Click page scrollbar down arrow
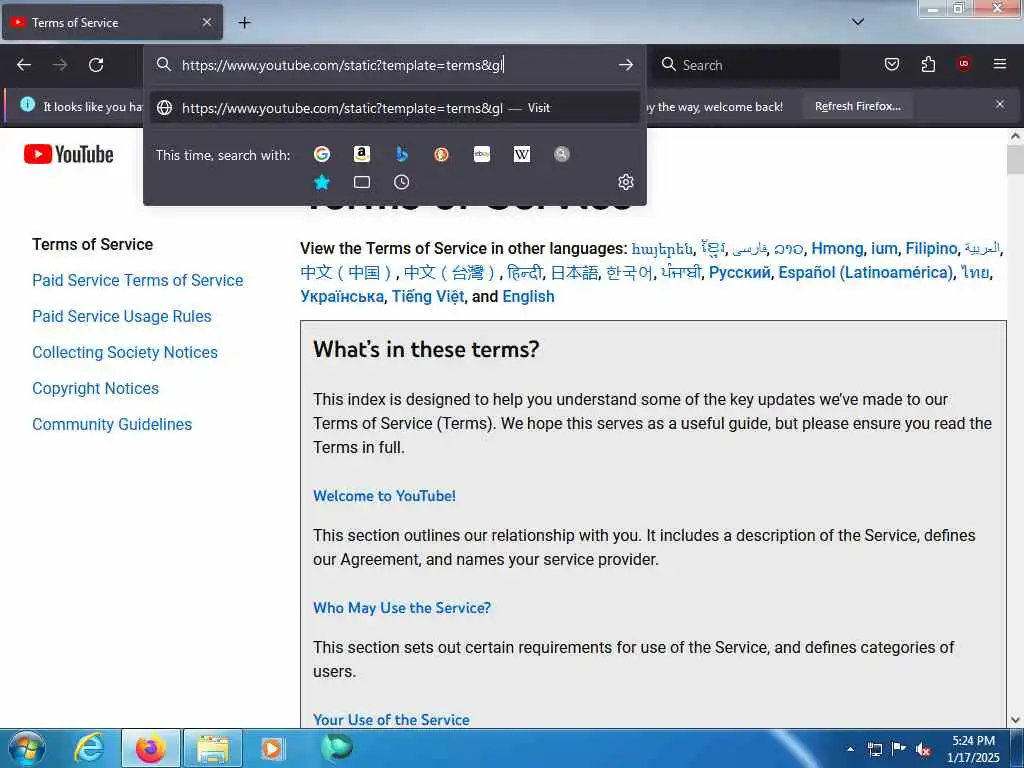Screen dimensions: 1024x768 tap(1015, 720)
